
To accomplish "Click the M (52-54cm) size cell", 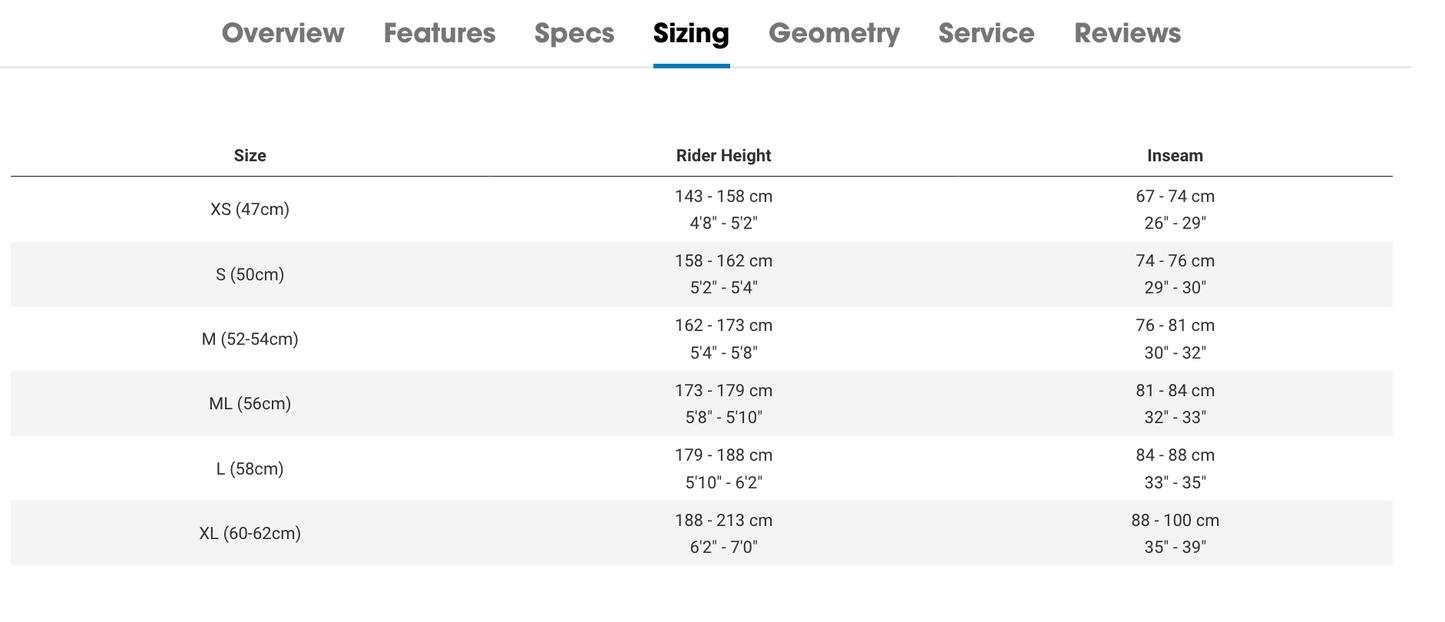I will [250, 339].
